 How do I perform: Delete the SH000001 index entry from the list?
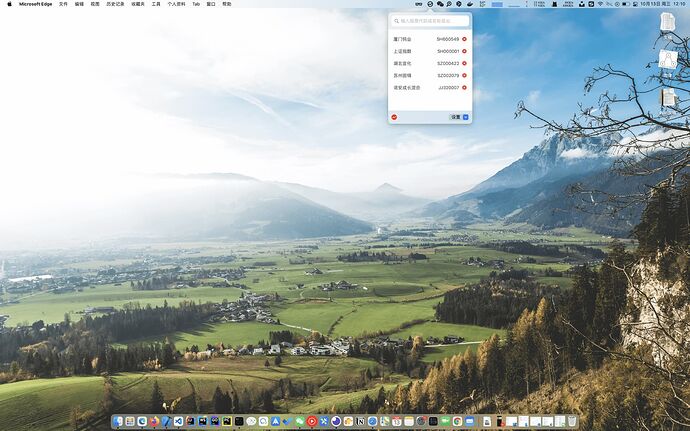pyautogui.click(x=464, y=51)
